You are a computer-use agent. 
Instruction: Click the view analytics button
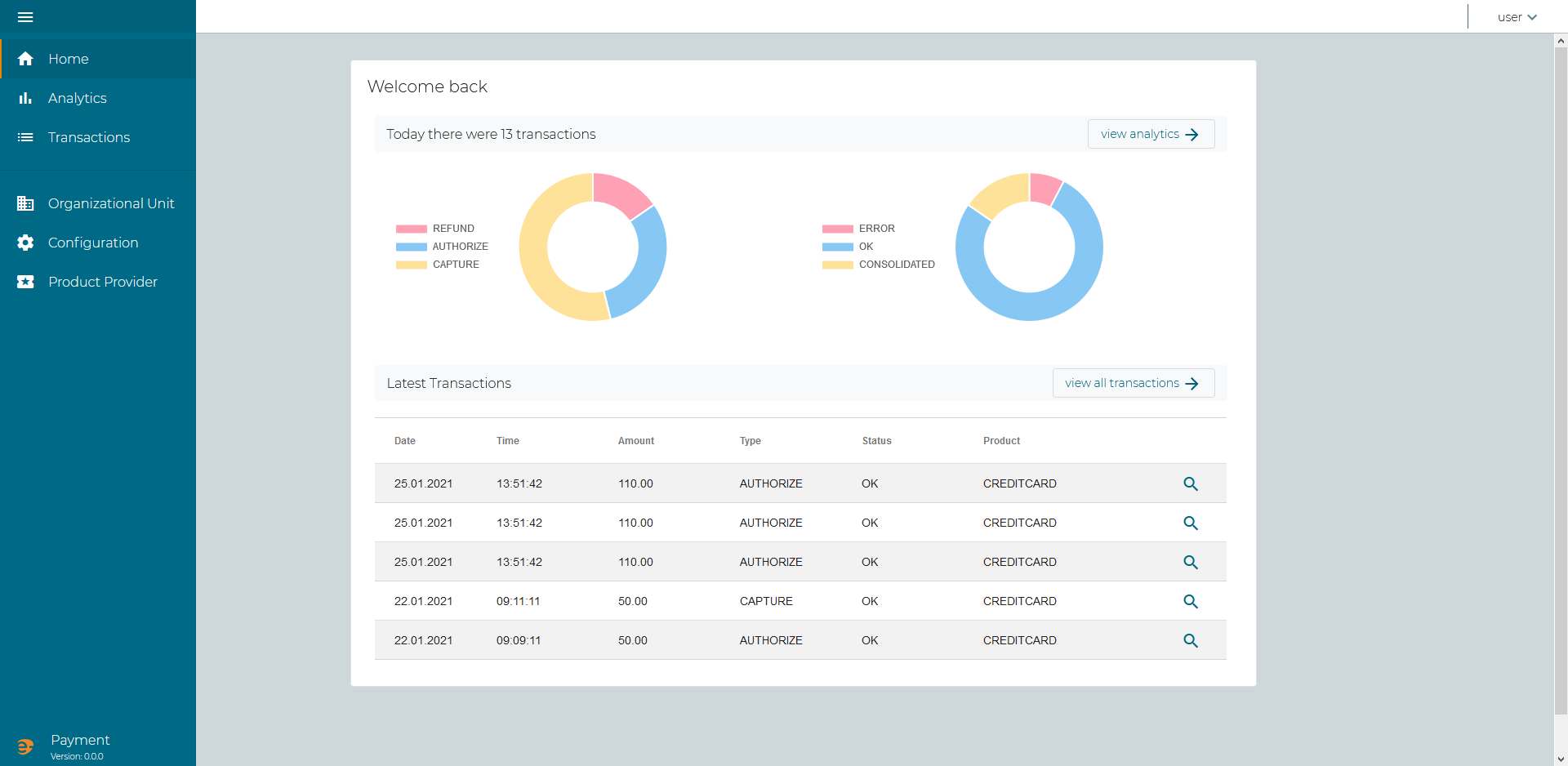[1150, 134]
